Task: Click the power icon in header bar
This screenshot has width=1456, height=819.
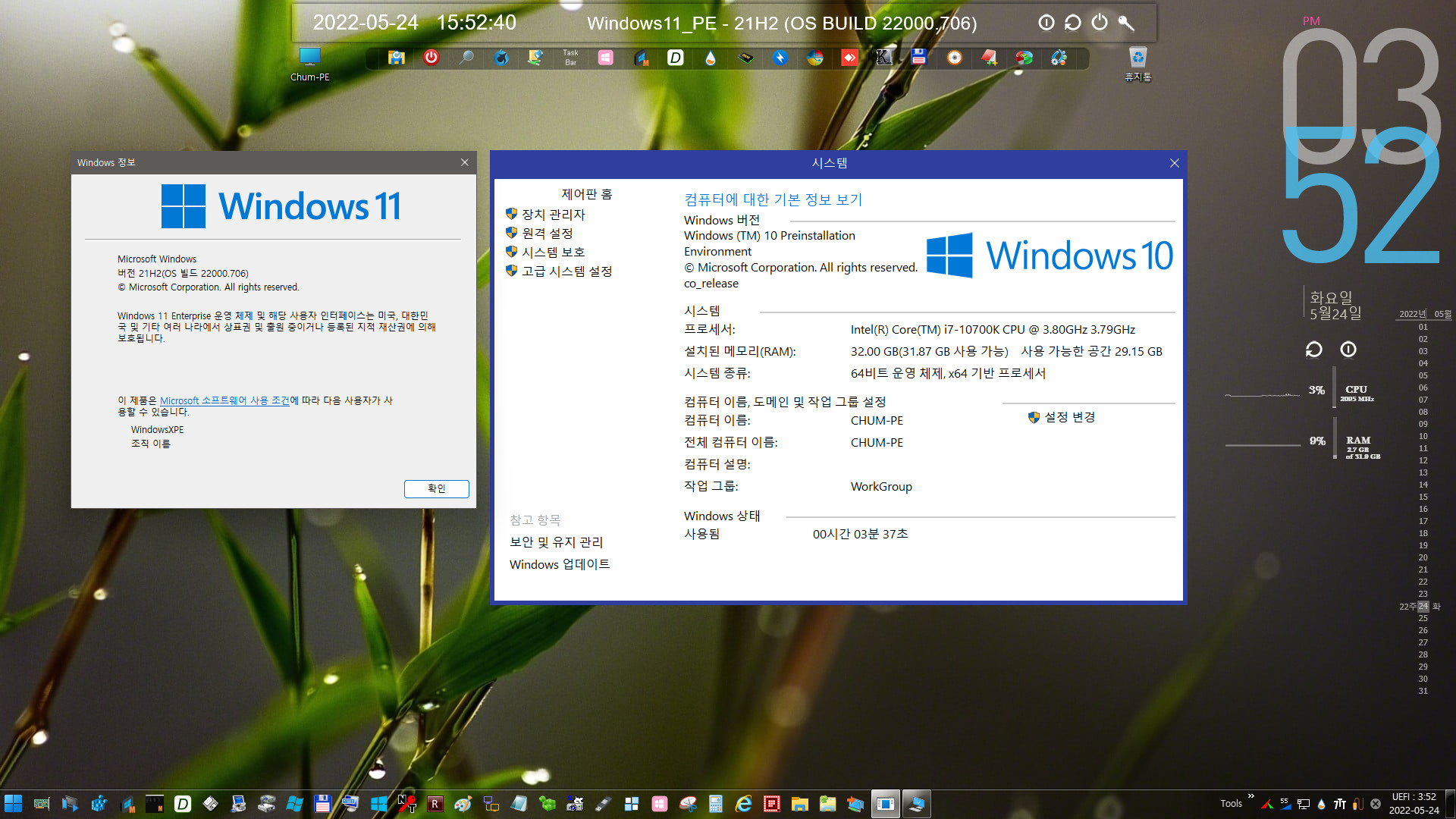Action: (x=1100, y=23)
